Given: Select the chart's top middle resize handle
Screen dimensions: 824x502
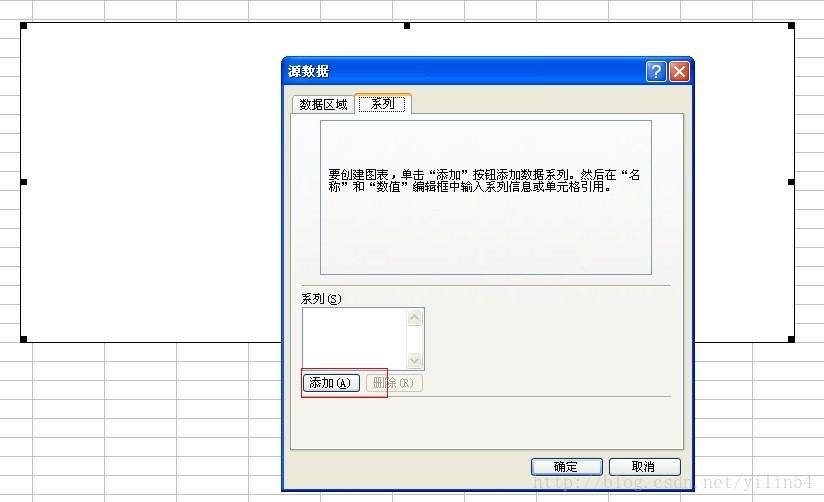Looking at the screenshot, I should tap(407, 25).
